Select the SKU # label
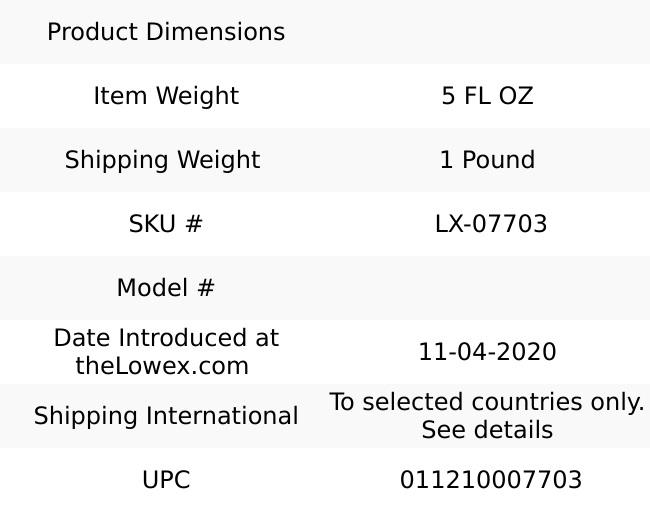This screenshot has height=512, width=650. (x=166, y=224)
